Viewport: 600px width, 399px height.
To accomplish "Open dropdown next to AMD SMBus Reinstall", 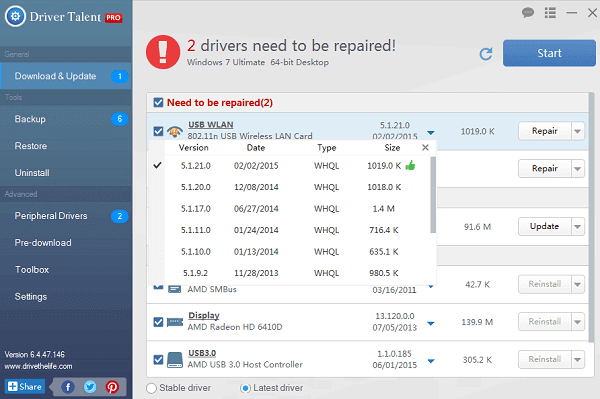I will pos(577,284).
